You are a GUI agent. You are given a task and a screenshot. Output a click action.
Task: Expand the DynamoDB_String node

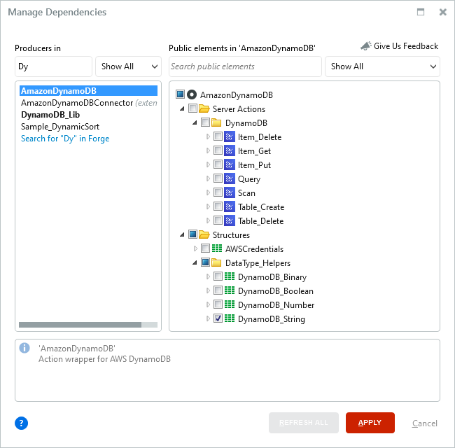(x=208, y=318)
